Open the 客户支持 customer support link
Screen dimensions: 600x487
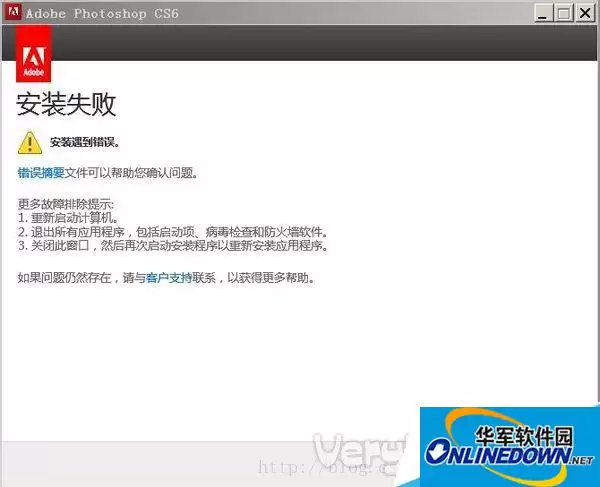[x=169, y=277]
